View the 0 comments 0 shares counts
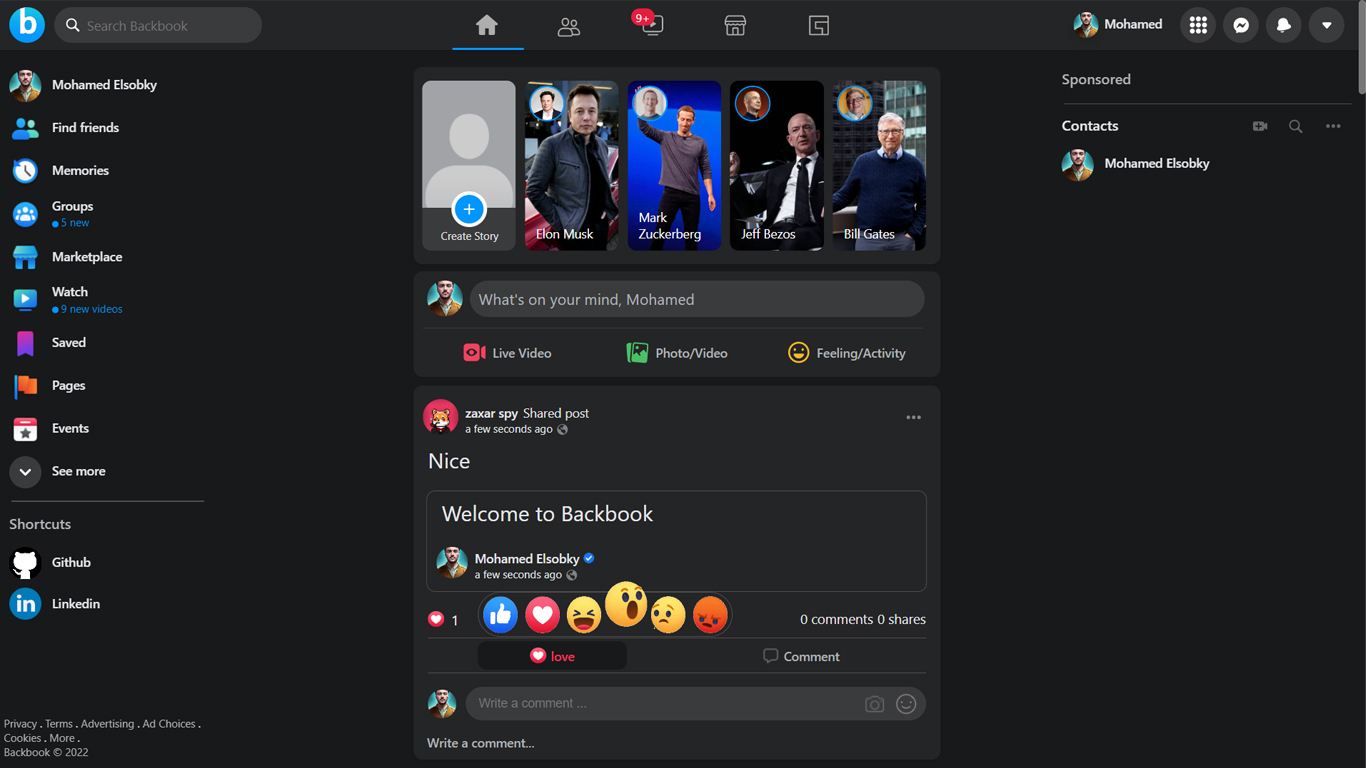The image size is (1366, 768). [863, 620]
